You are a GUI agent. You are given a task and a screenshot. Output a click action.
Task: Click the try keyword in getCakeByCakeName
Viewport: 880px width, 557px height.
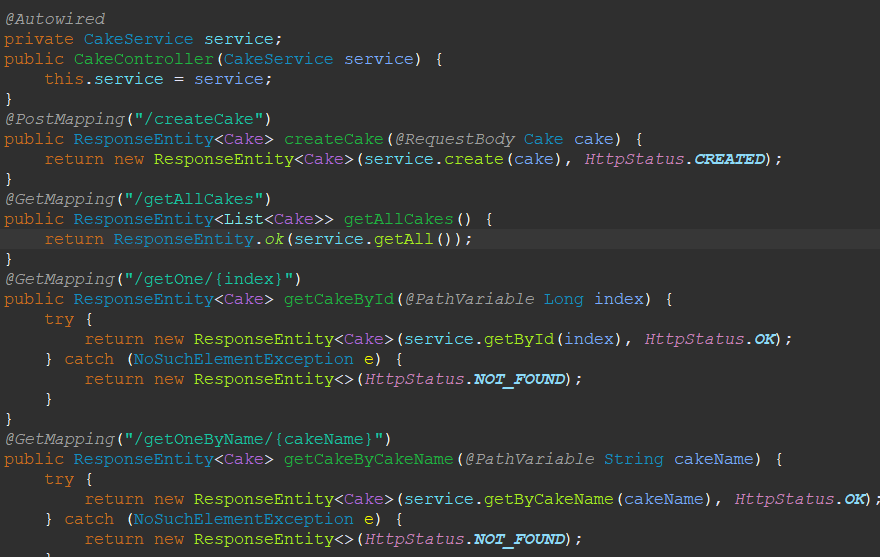click(x=59, y=480)
